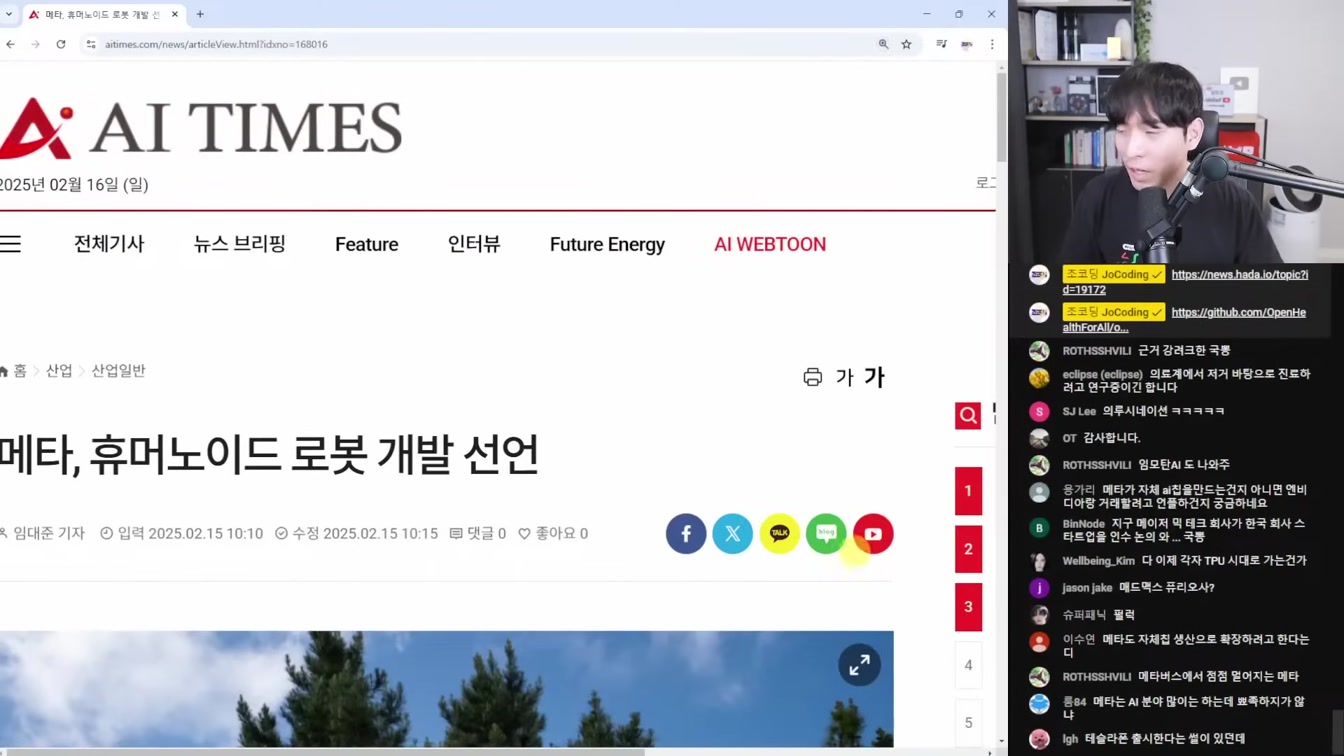The image size is (1344, 756).
Task: Open the hamburger menu icon
Action: point(10,244)
